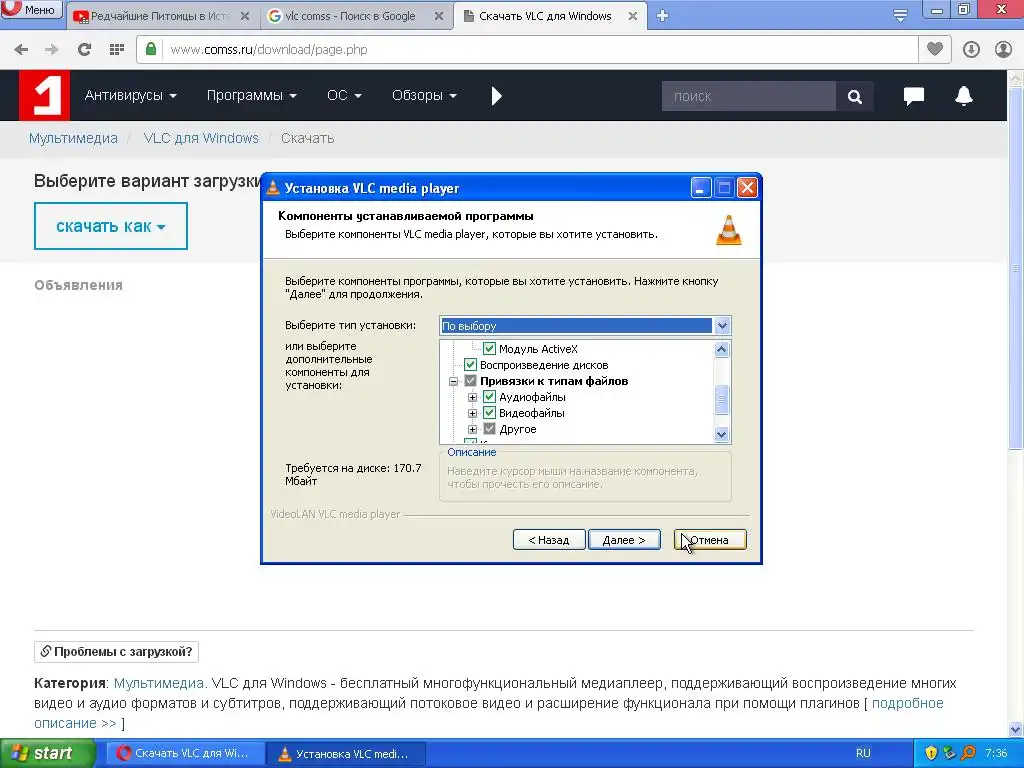Screen dimensions: 1024x768
Task: Click the browser forward arrow
Action: (x=52, y=50)
